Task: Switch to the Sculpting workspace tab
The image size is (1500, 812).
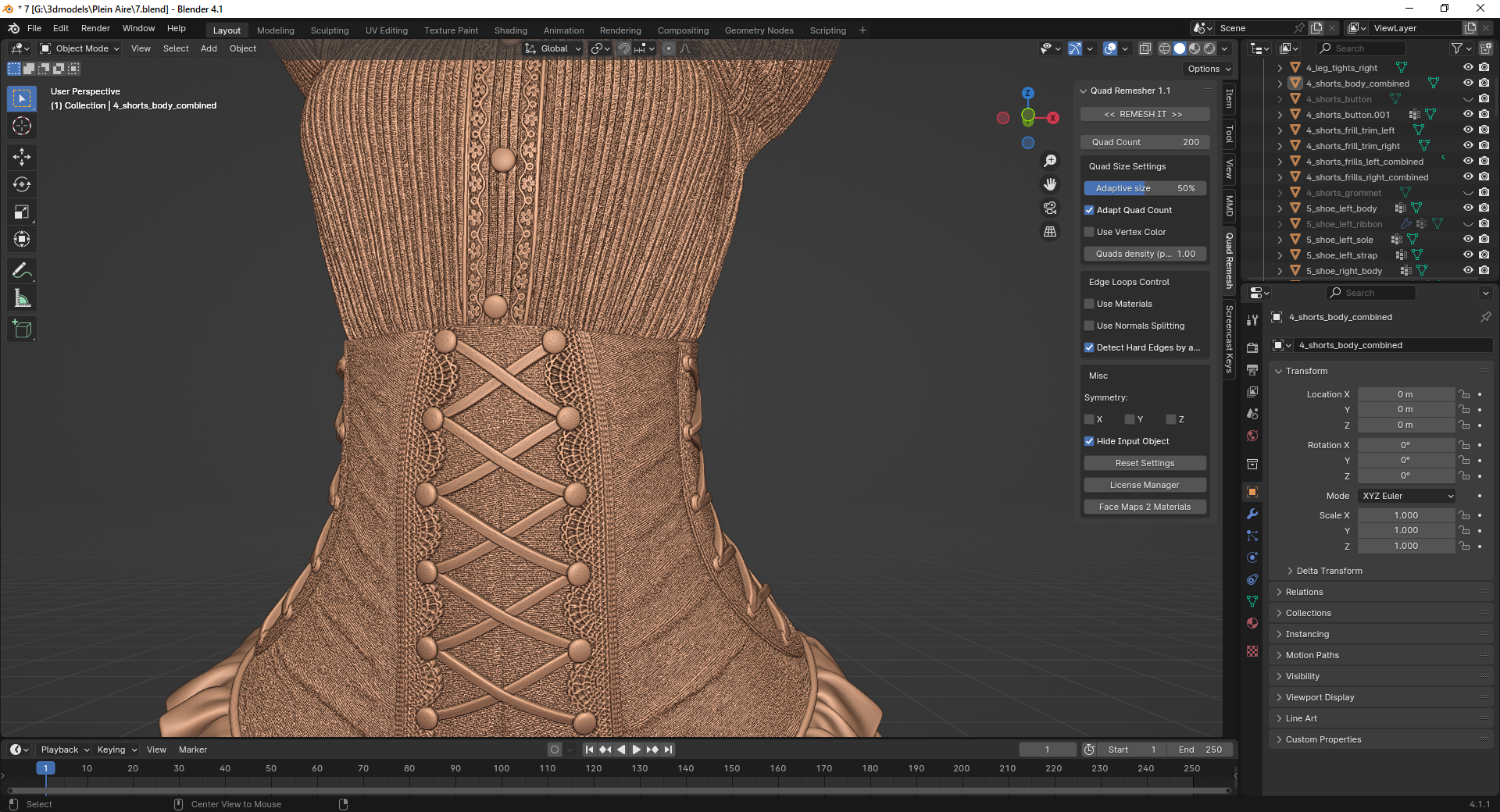Action: click(329, 30)
